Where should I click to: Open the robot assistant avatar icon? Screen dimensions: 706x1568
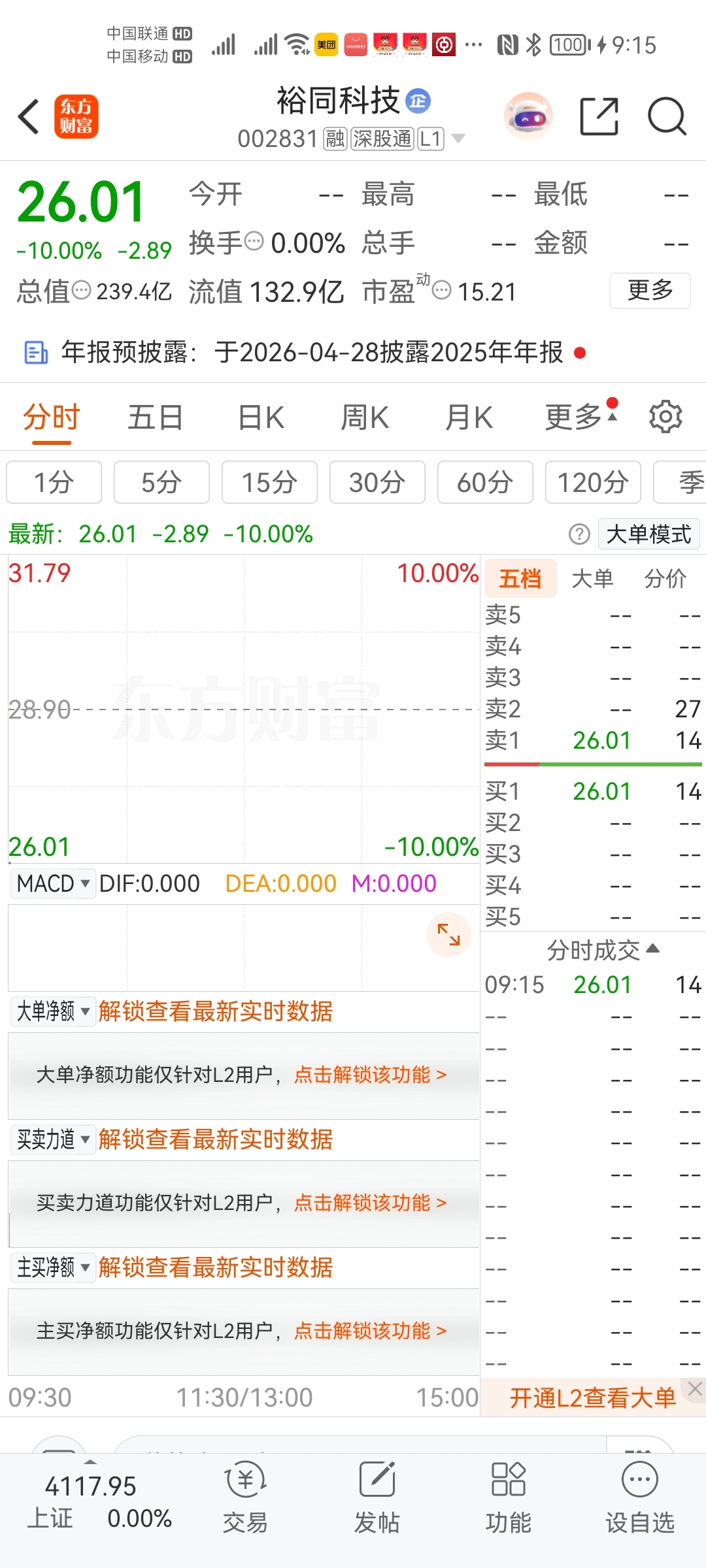pos(528,117)
